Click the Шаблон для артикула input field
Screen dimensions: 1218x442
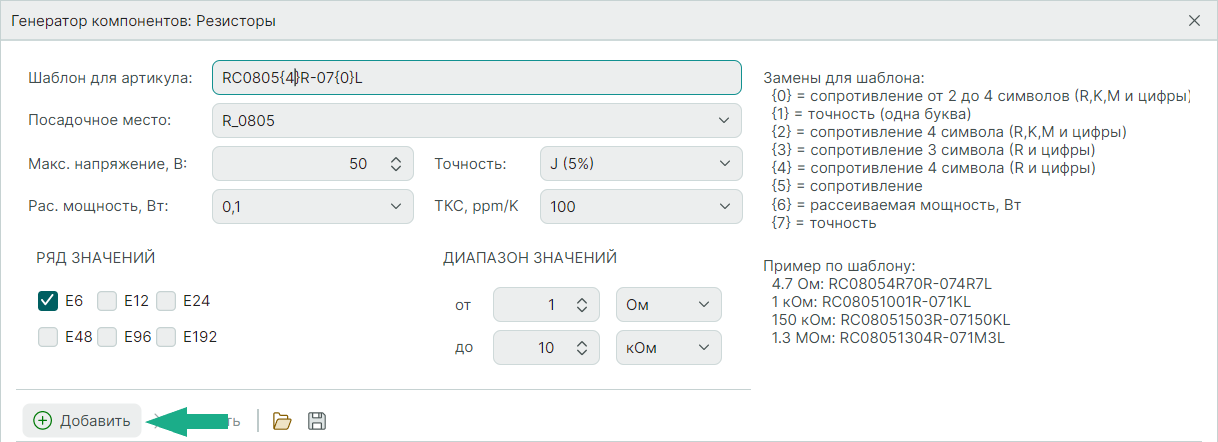click(x=476, y=77)
